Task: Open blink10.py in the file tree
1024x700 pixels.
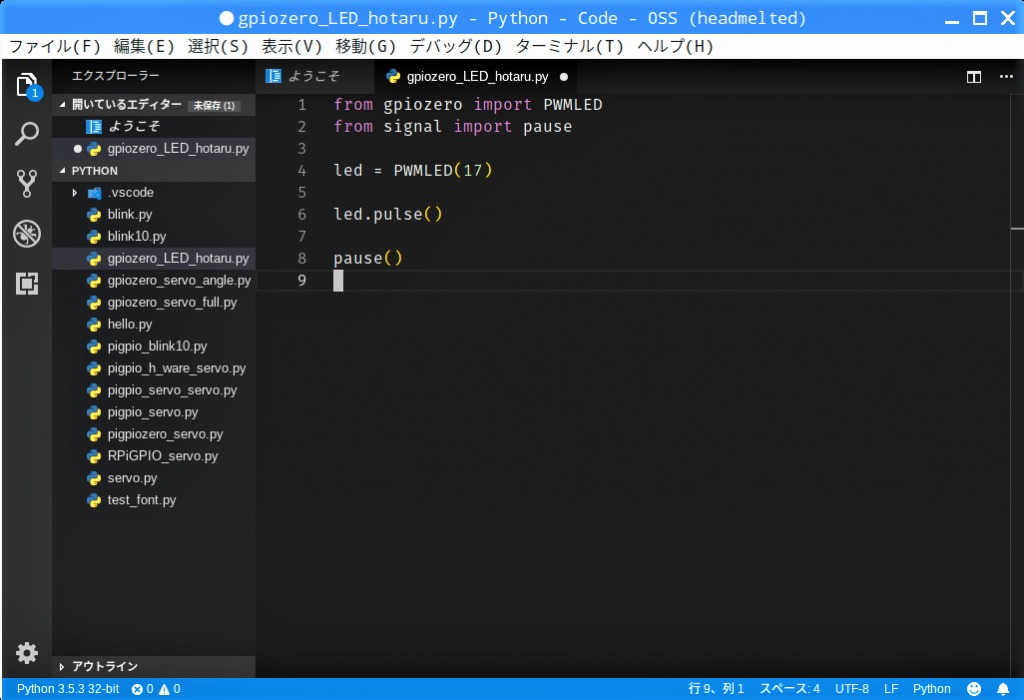Action: [x=137, y=236]
